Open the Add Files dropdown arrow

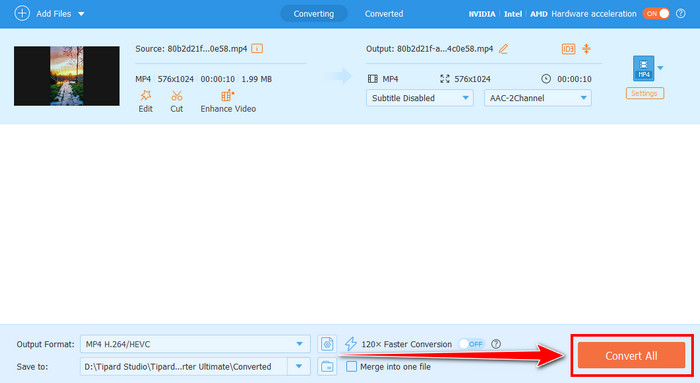tap(81, 14)
